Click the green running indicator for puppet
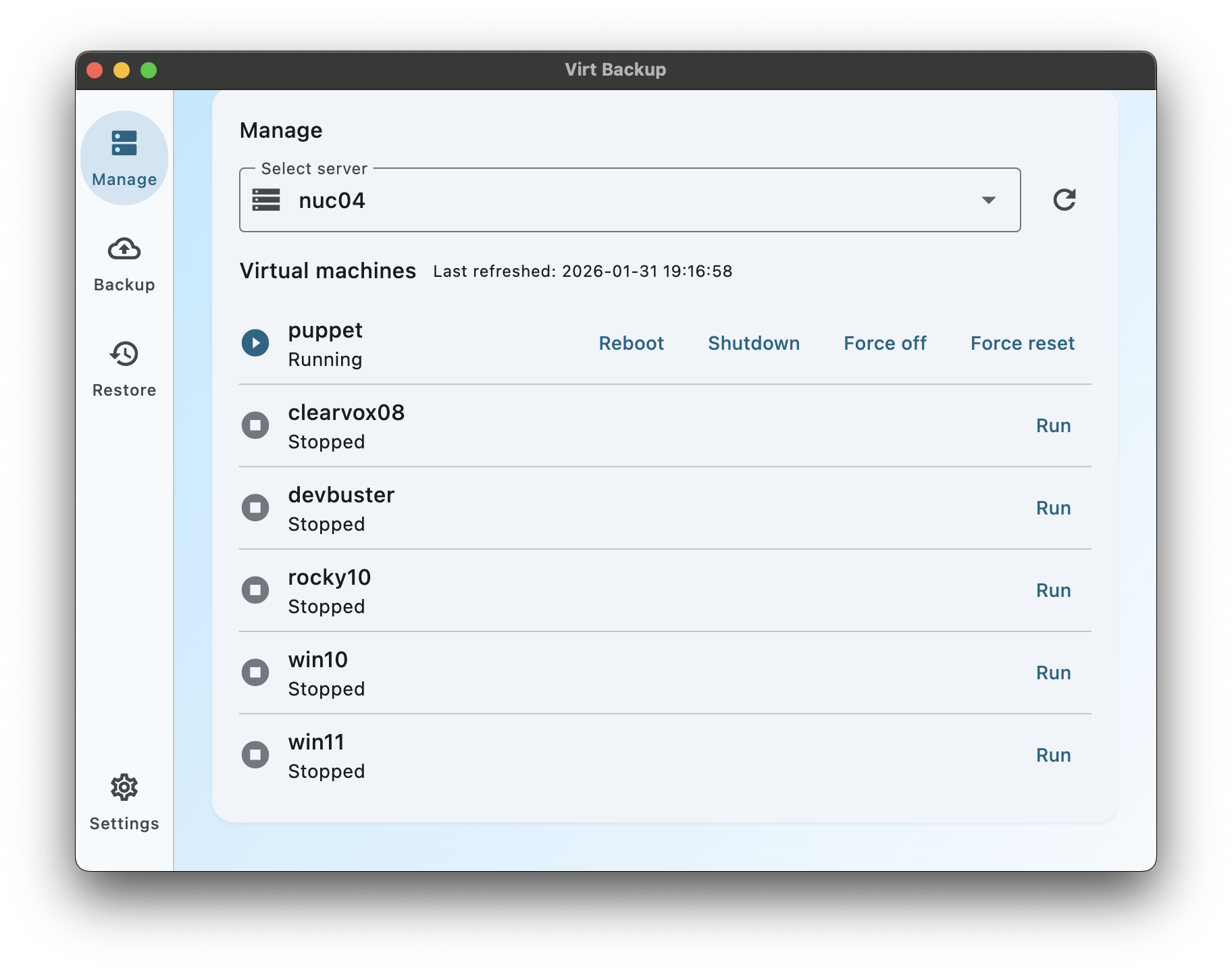Viewport: 1232px width, 971px height. pos(255,343)
